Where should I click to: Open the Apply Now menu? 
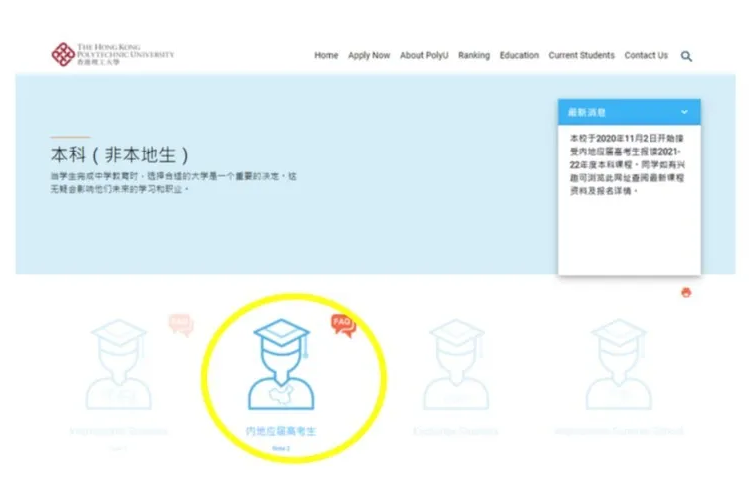369,56
